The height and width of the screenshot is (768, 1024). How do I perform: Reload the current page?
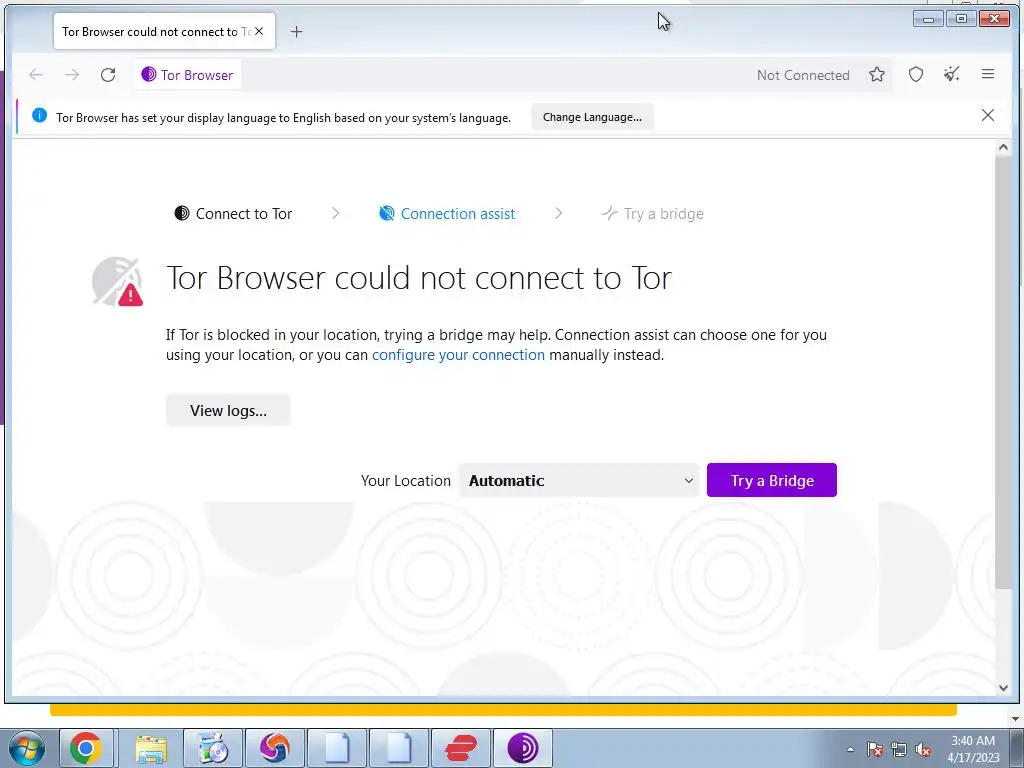click(x=108, y=75)
